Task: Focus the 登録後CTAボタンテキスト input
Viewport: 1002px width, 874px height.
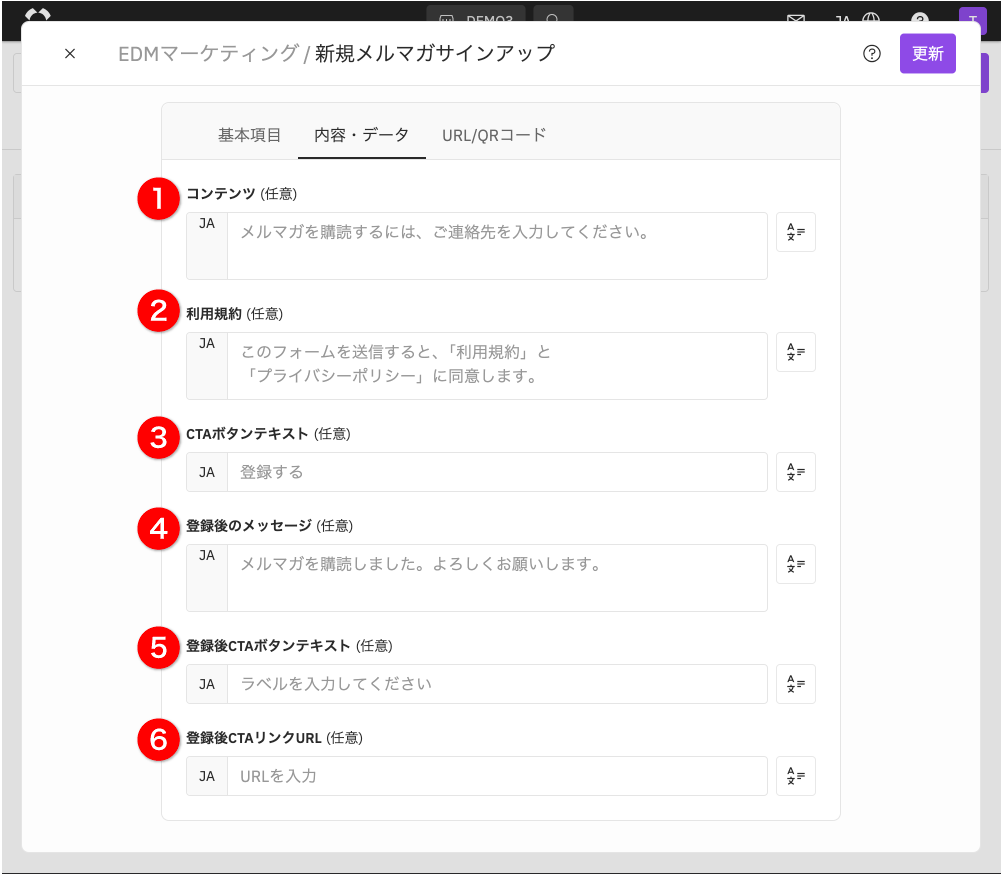Action: tap(497, 684)
